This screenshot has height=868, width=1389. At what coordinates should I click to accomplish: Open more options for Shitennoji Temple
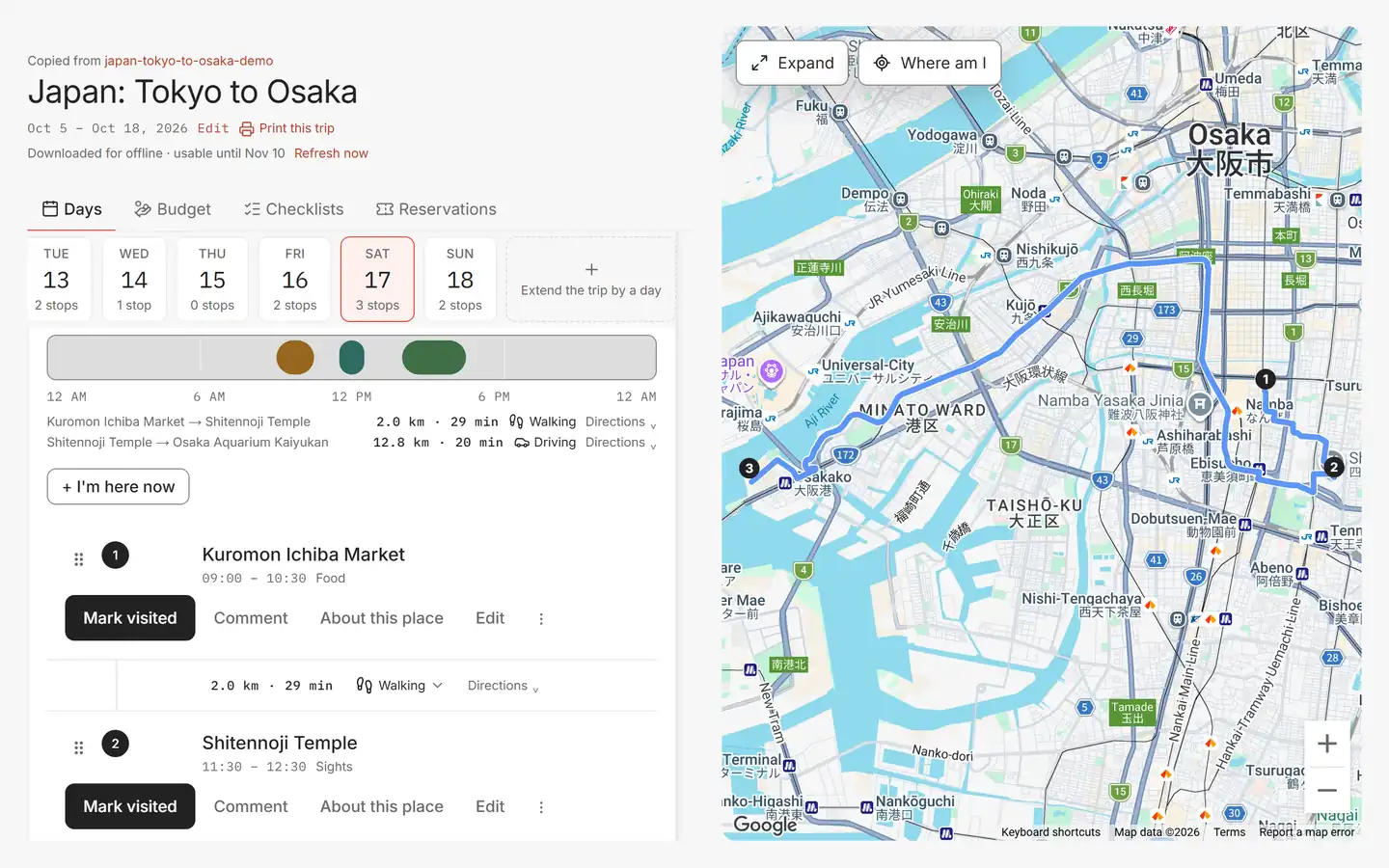[541, 806]
